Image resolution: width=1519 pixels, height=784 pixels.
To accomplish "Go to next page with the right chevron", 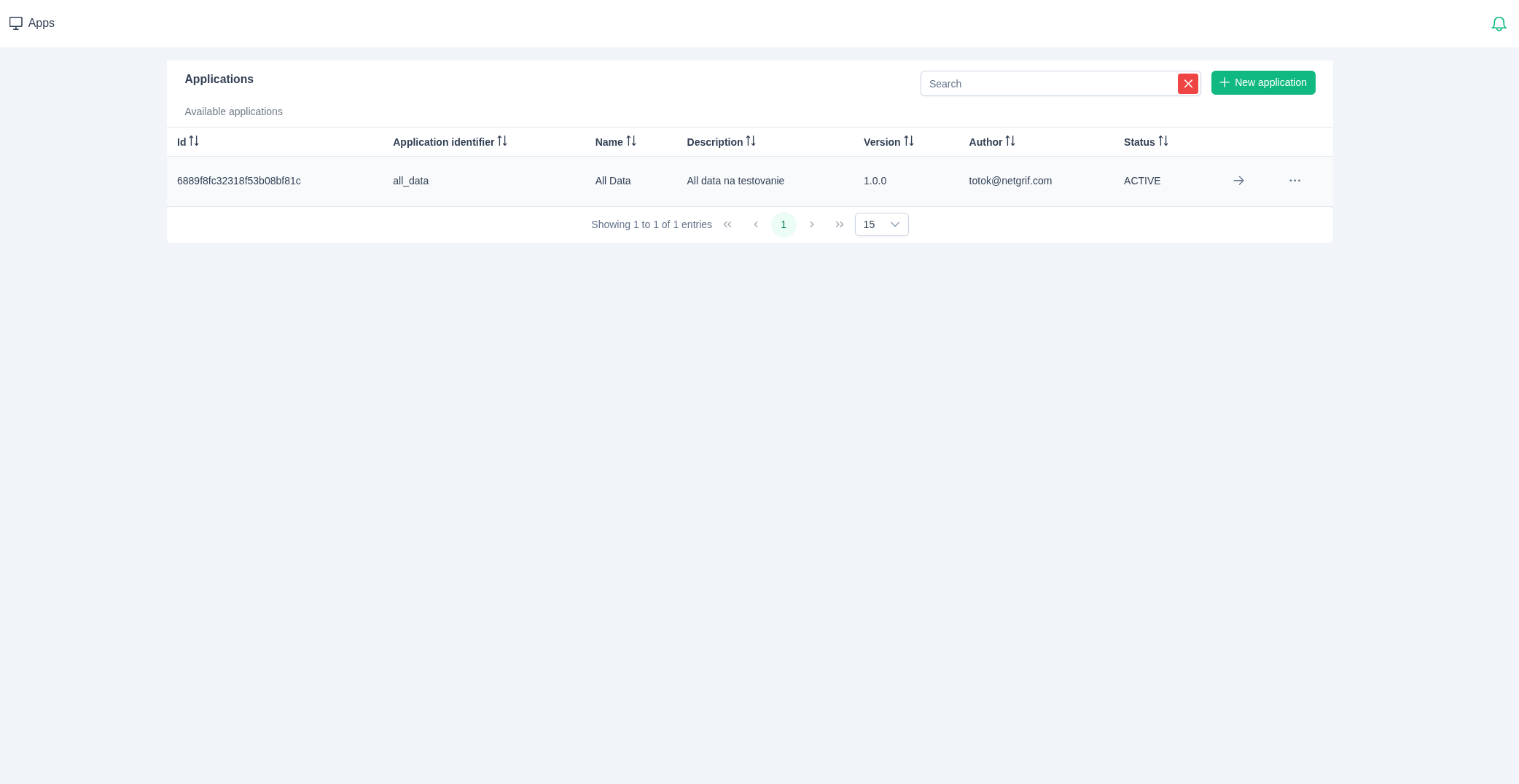I will 812,224.
